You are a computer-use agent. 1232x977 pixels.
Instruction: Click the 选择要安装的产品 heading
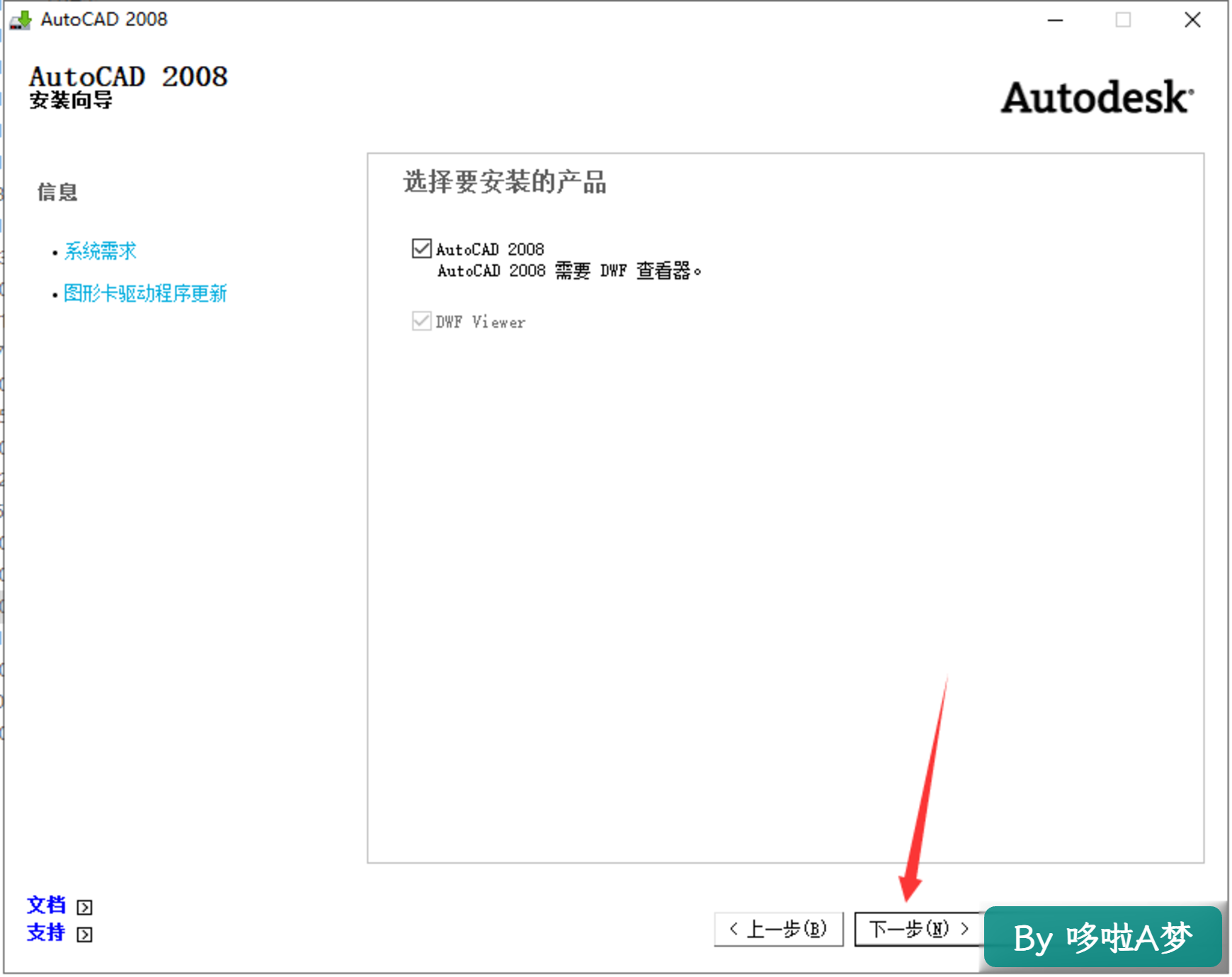505,182
